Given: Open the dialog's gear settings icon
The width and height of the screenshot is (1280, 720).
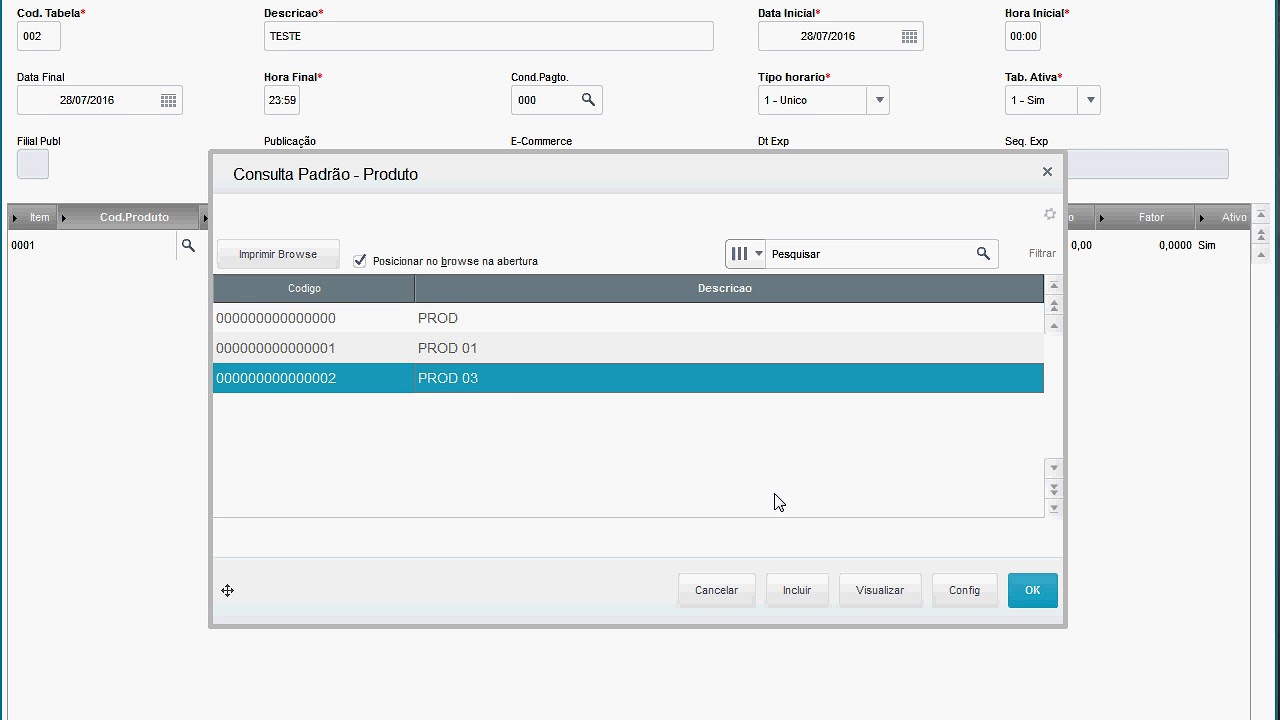Looking at the screenshot, I should coord(1049,214).
